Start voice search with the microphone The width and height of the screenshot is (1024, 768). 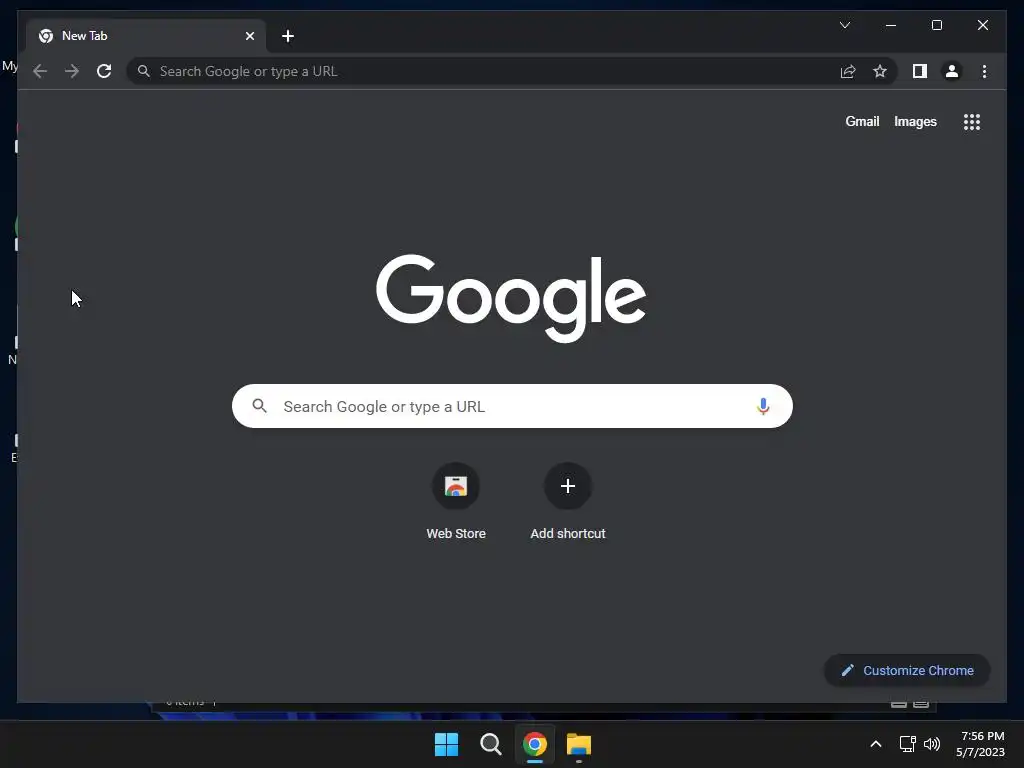tap(763, 406)
